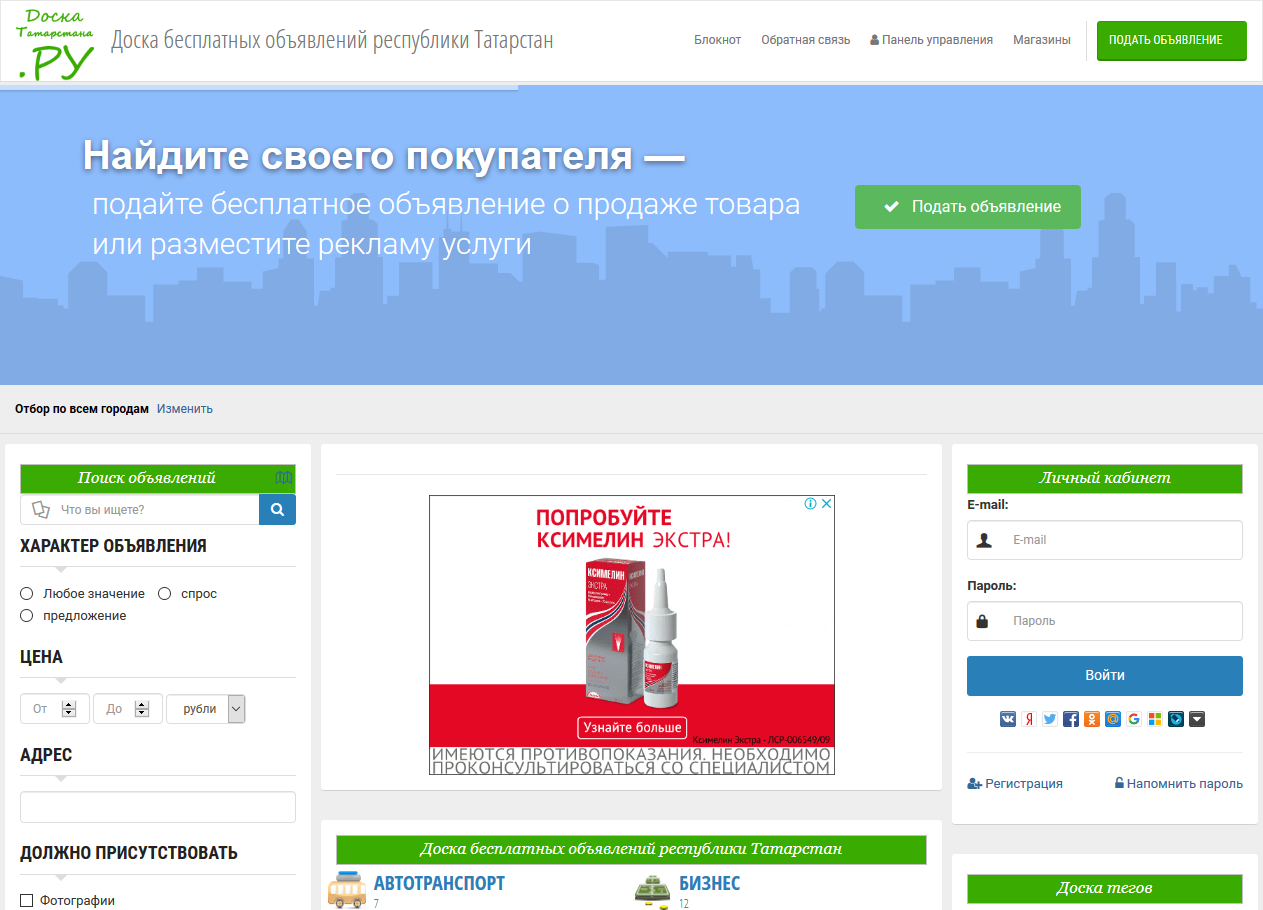Screen dimensions: 1263x910
Task: Select the 'спрос' radio option
Action: point(165,594)
